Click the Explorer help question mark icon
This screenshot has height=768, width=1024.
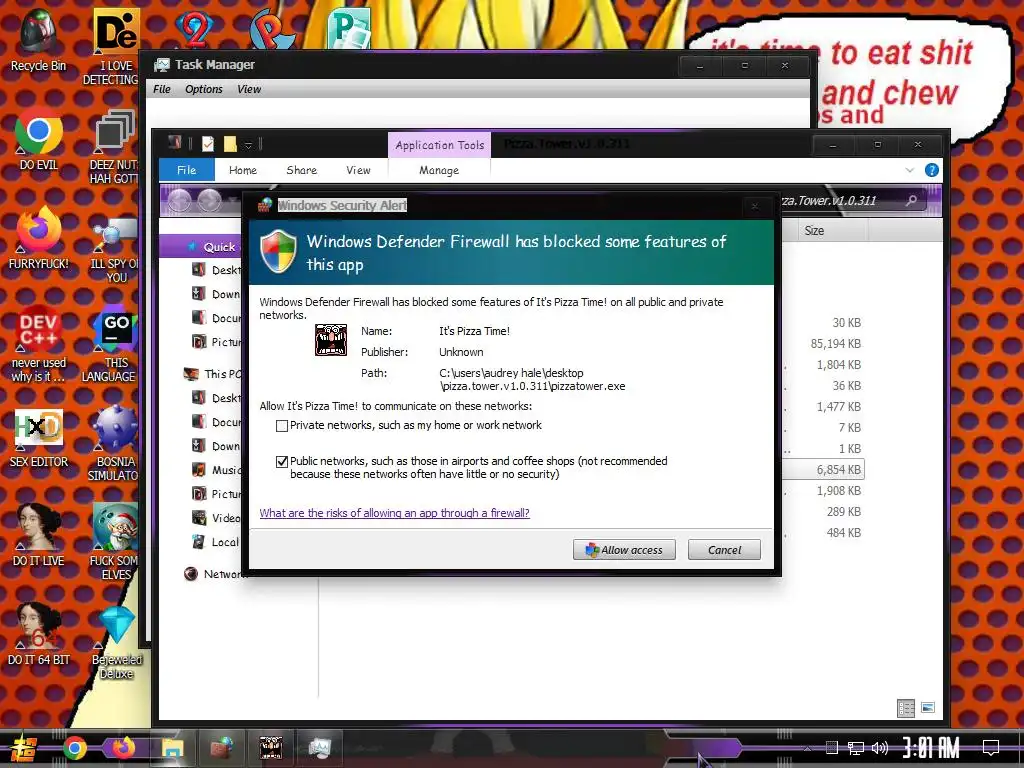[x=932, y=170]
